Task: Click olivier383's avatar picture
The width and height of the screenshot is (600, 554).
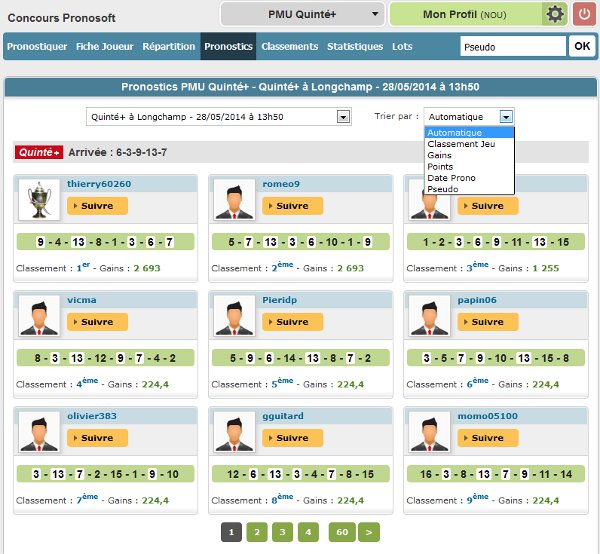Action: 39,432
